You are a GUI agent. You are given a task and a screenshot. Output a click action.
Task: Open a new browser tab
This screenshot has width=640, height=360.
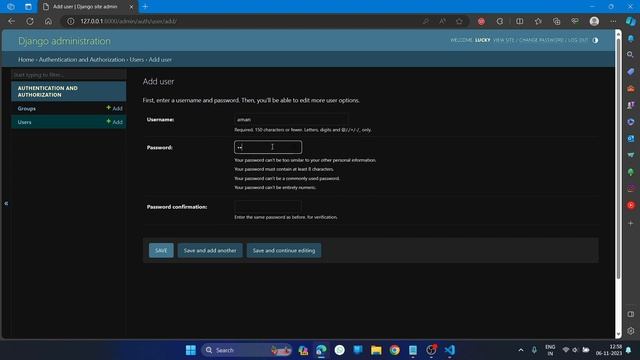(145, 7)
